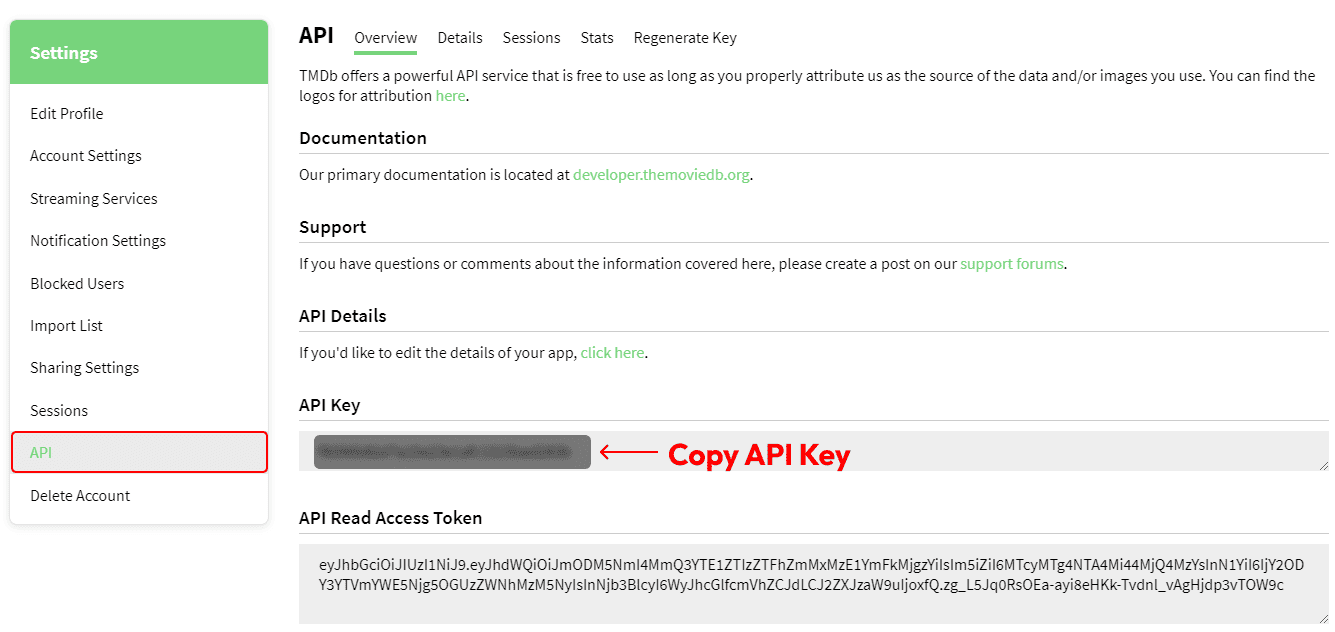Image resolution: width=1335 pixels, height=632 pixels.
Task: Select the API sidebar item
Action: tap(41, 453)
